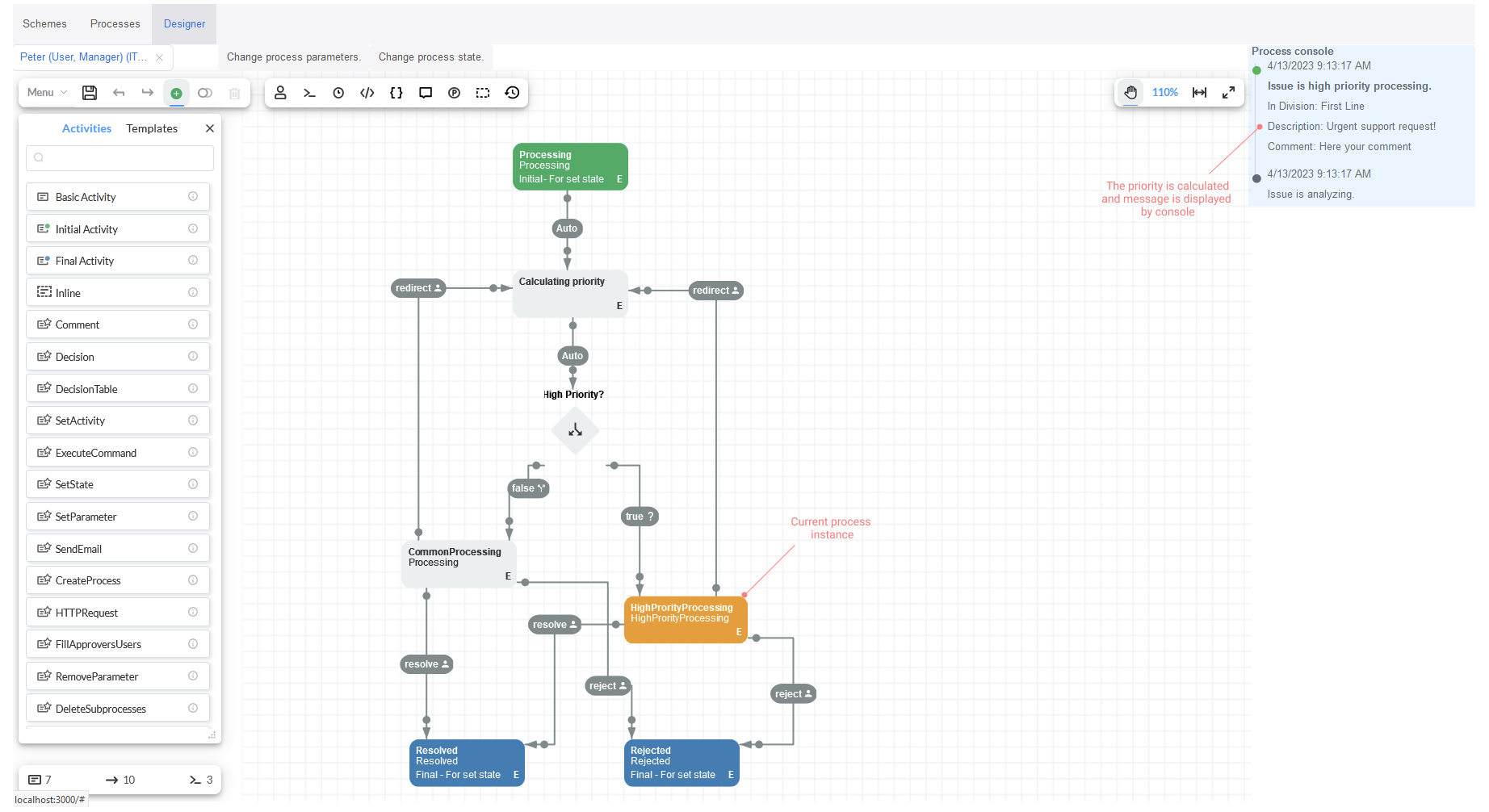Open the history clock-arrow icon
Viewport: 1489px width, 812px height.
click(512, 93)
